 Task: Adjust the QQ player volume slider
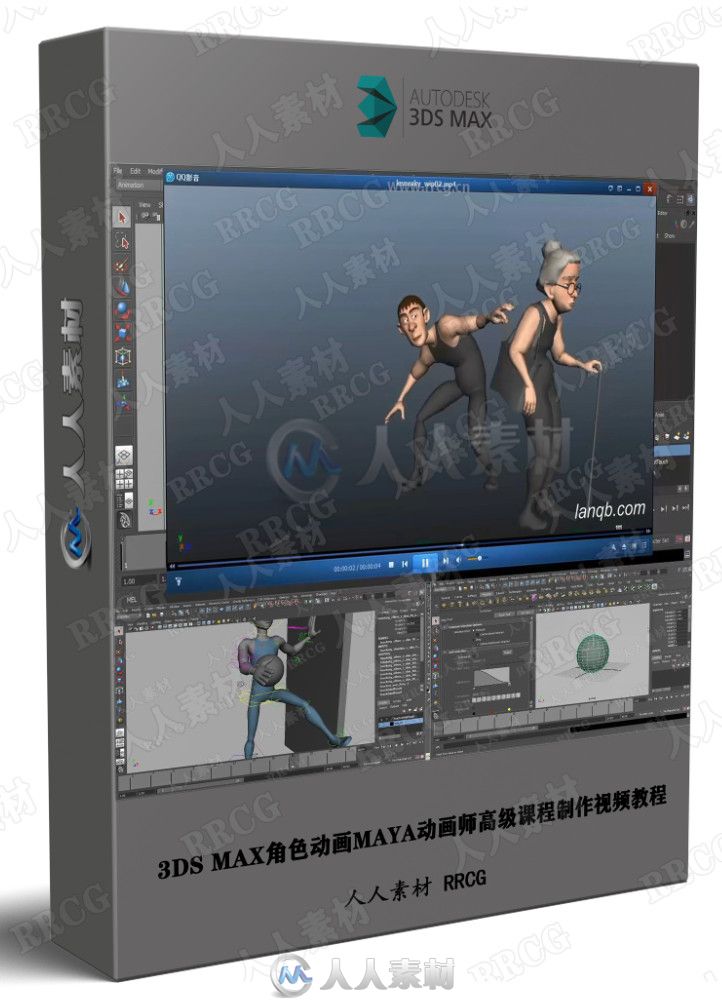point(478,563)
